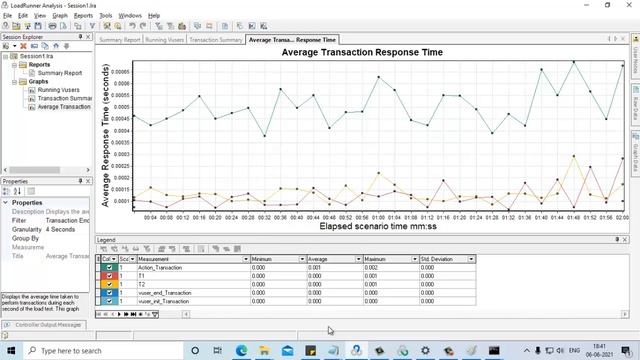Click the Filter property row
Image resolution: width=640 pixels, height=360 pixels.
[46, 220]
